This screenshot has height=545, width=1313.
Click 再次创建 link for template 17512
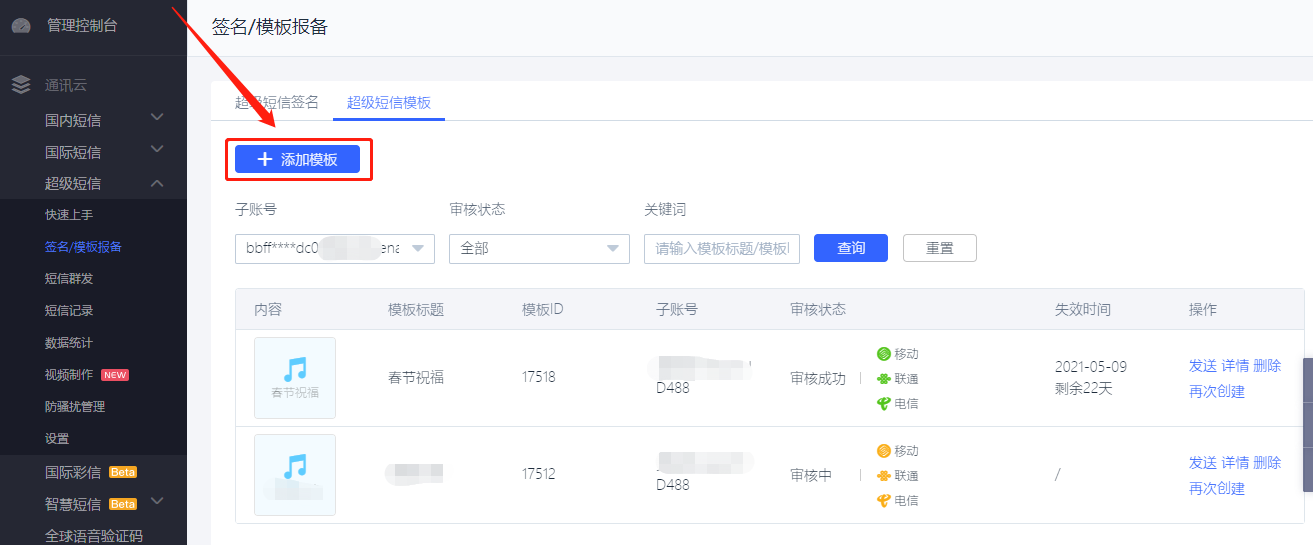1217,489
